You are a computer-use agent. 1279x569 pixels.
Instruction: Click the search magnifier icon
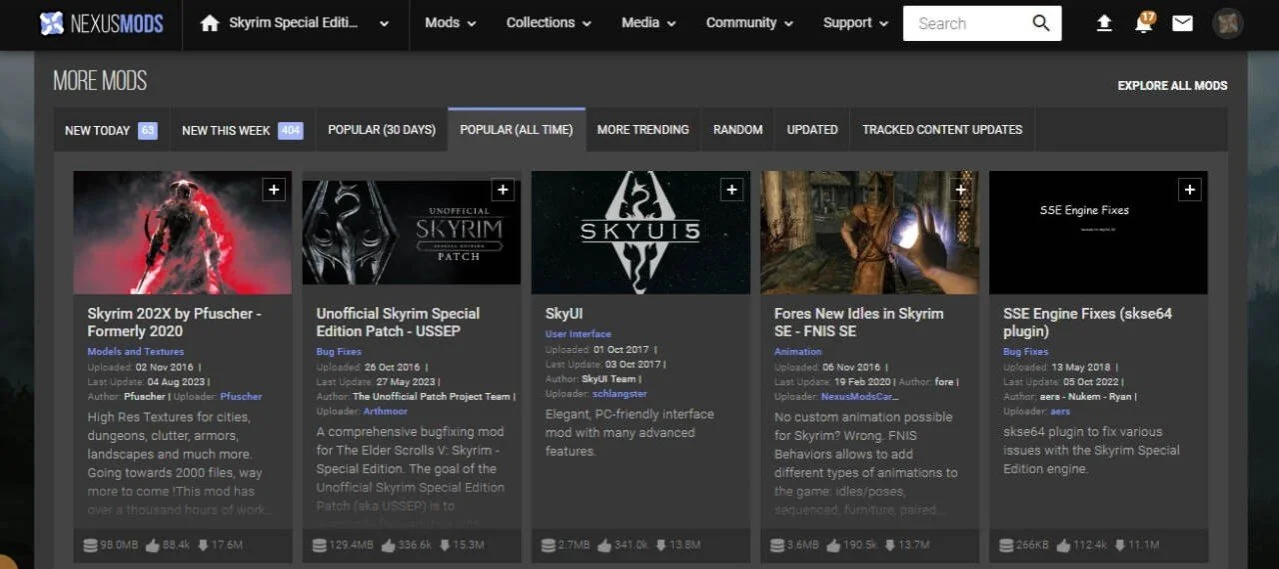(1041, 23)
